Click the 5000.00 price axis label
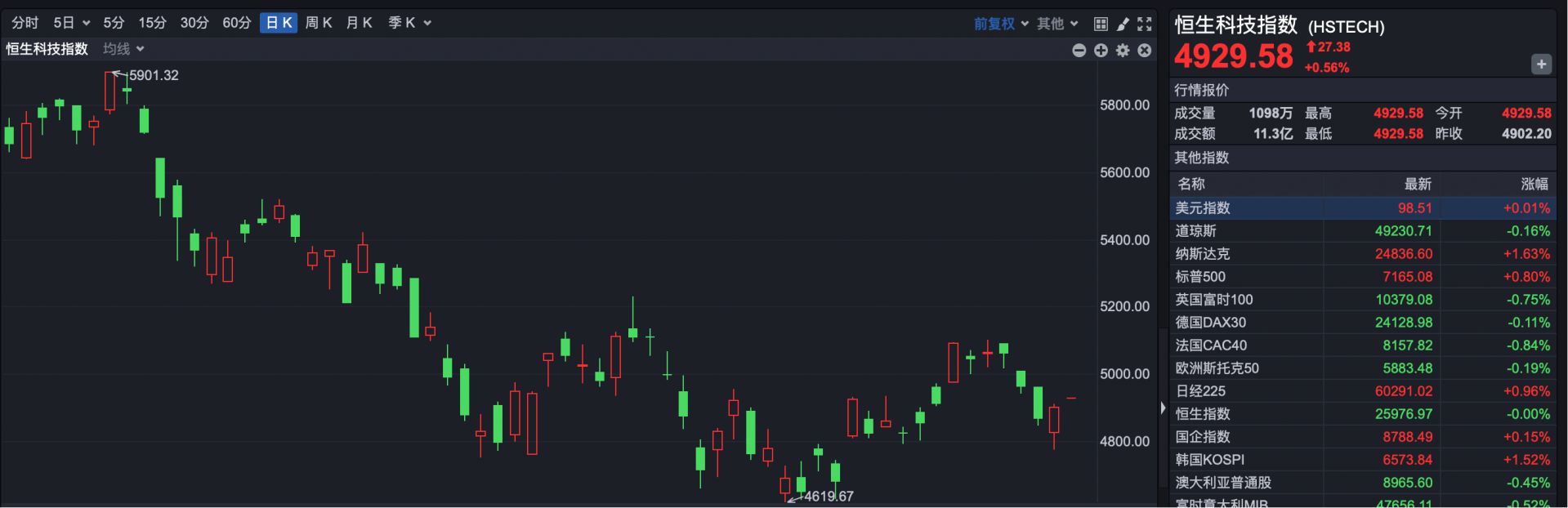The height and width of the screenshot is (508, 1568). [x=1124, y=374]
